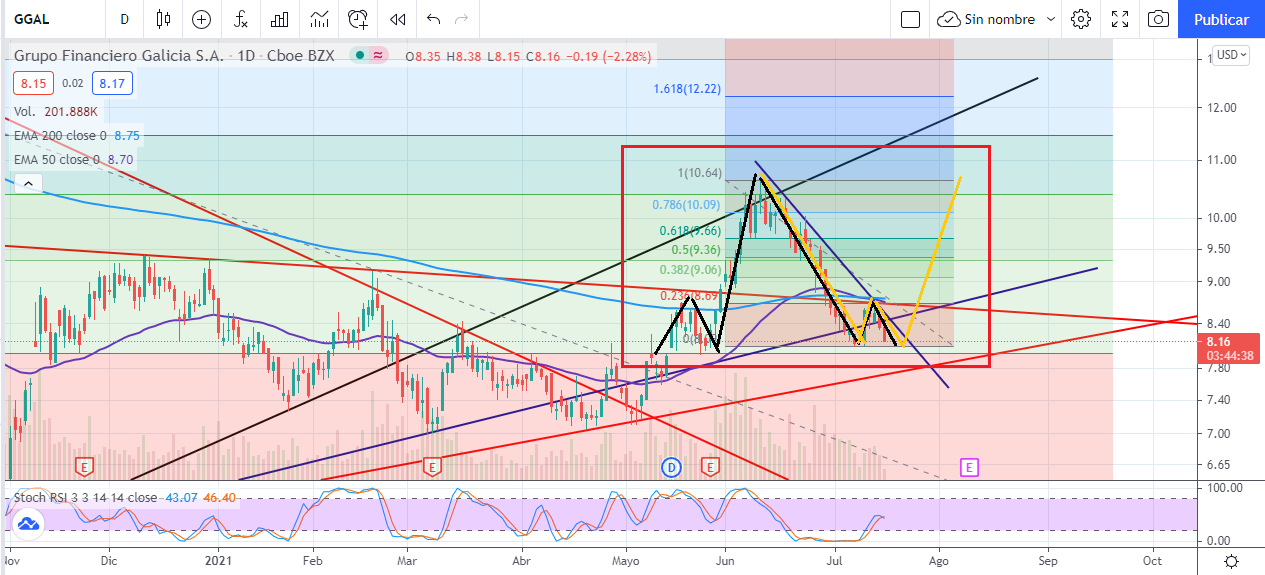This screenshot has height=575, width=1265.
Task: Click the compare or add symbol icon
Action: [x=201, y=19]
